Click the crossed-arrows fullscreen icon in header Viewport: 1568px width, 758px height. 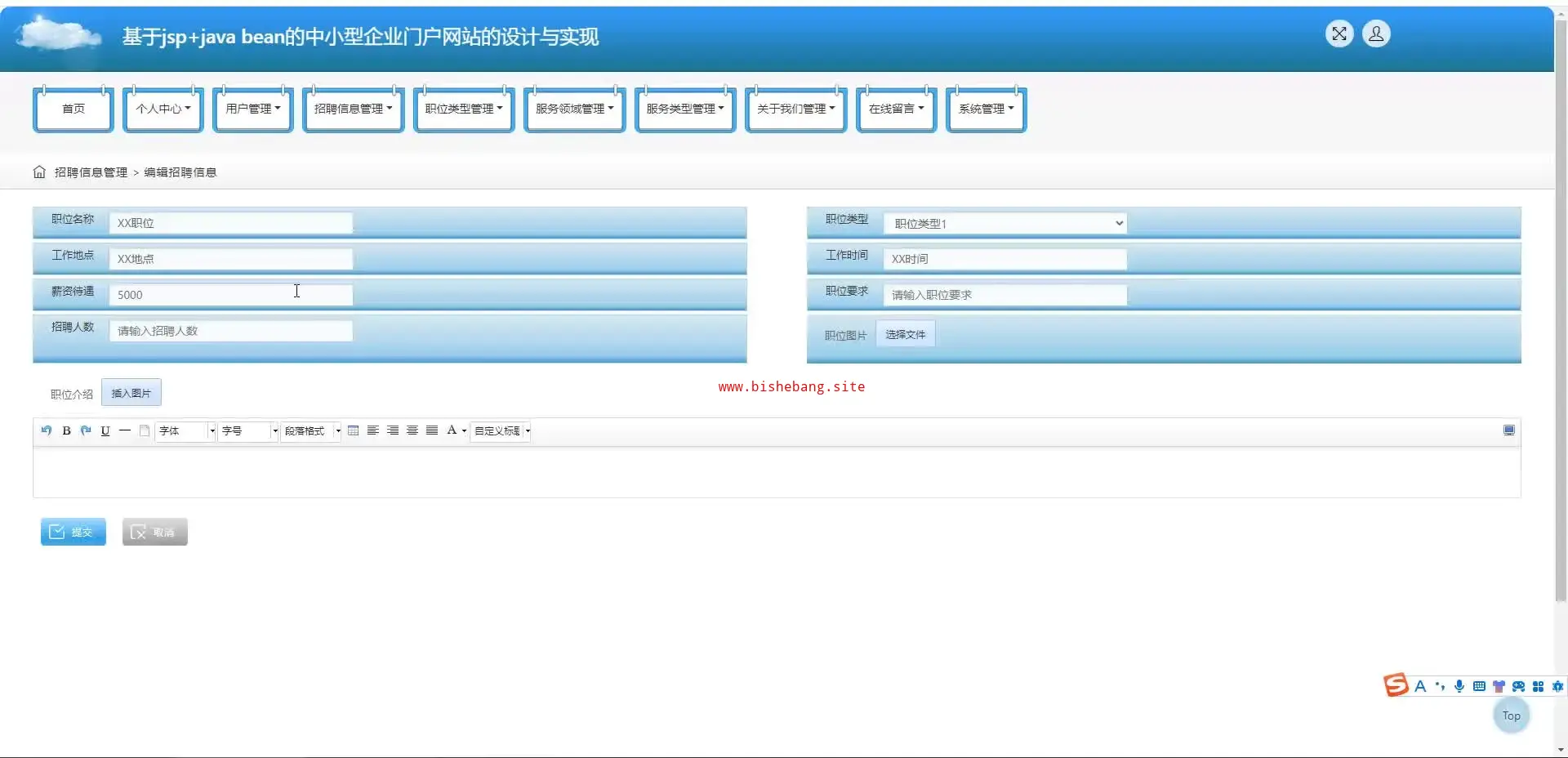click(x=1339, y=33)
